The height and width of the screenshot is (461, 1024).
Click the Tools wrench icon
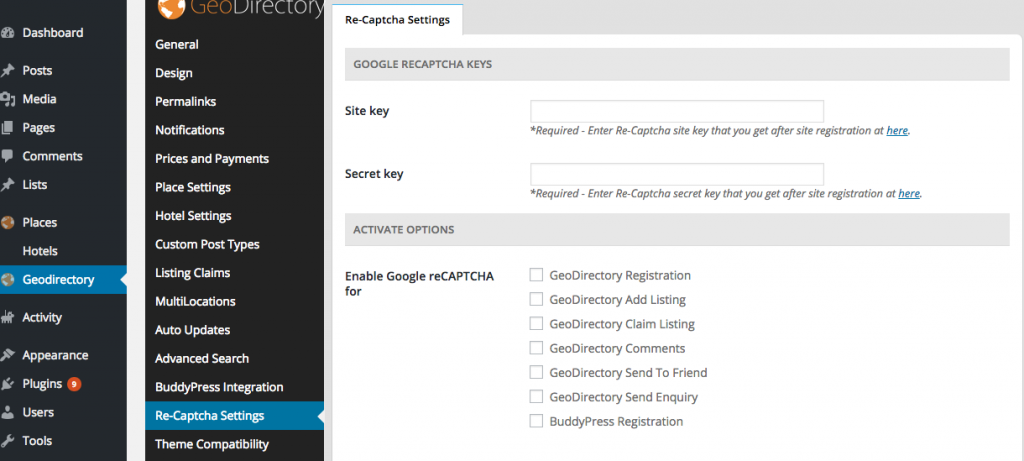pos(7,441)
